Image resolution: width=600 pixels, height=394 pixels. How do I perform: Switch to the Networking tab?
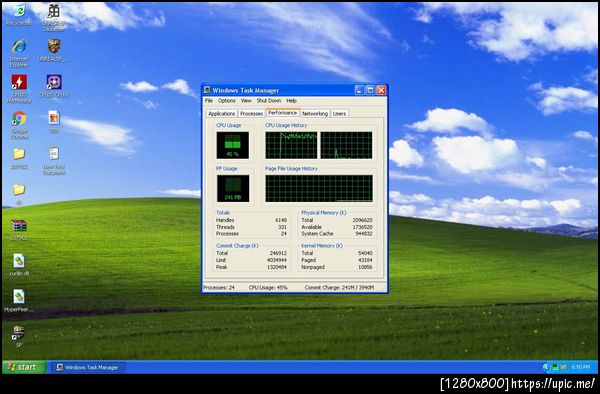click(x=315, y=114)
